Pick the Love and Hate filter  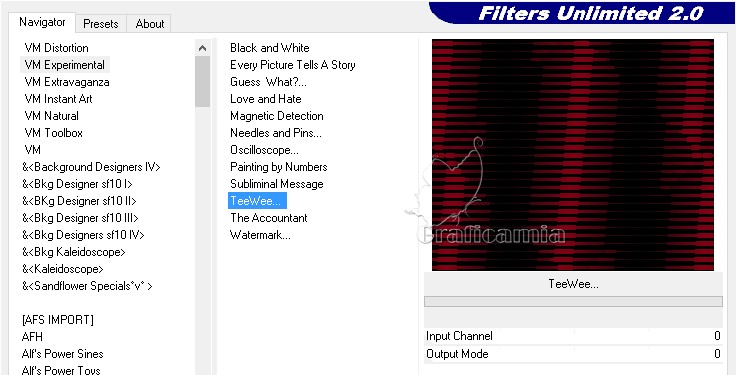266,99
